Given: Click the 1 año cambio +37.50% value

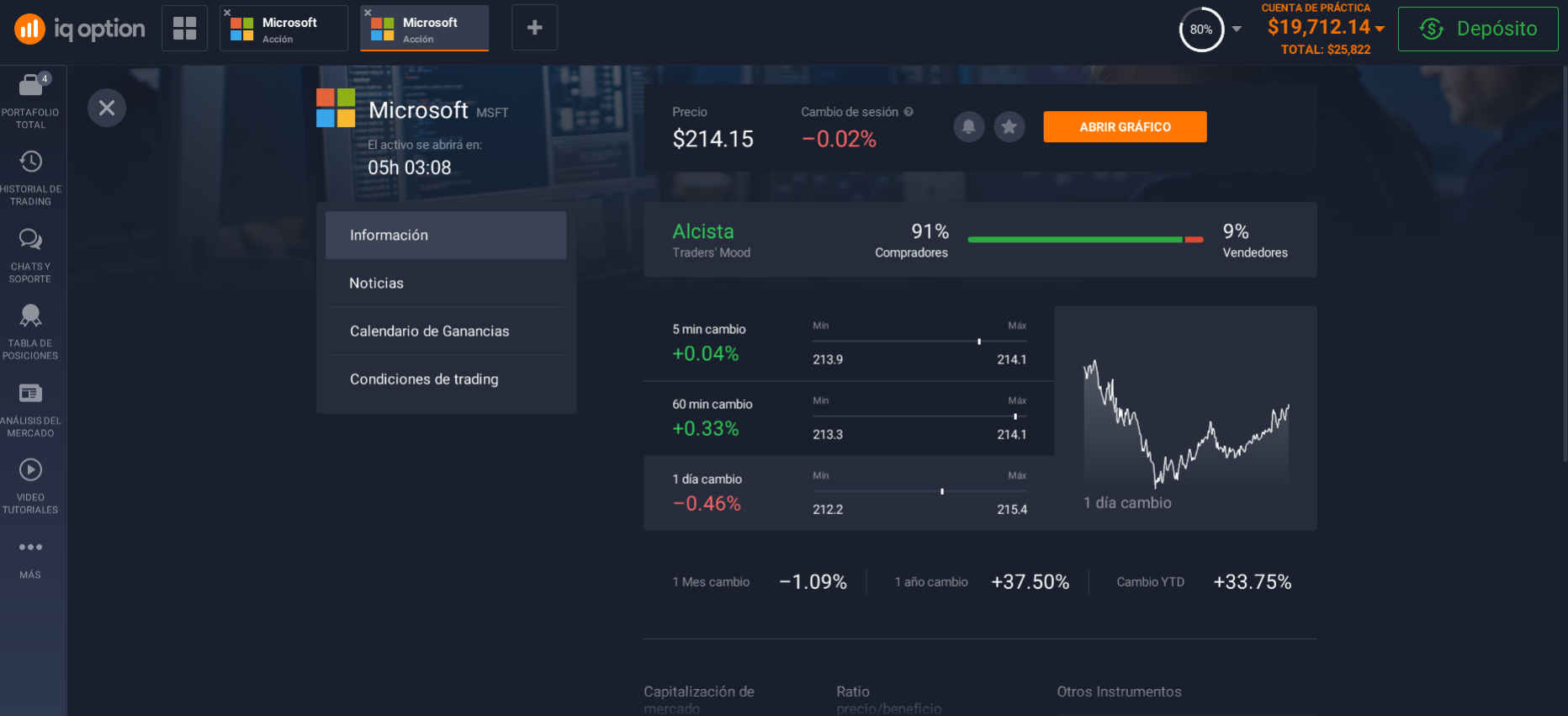Looking at the screenshot, I should click(x=1030, y=582).
